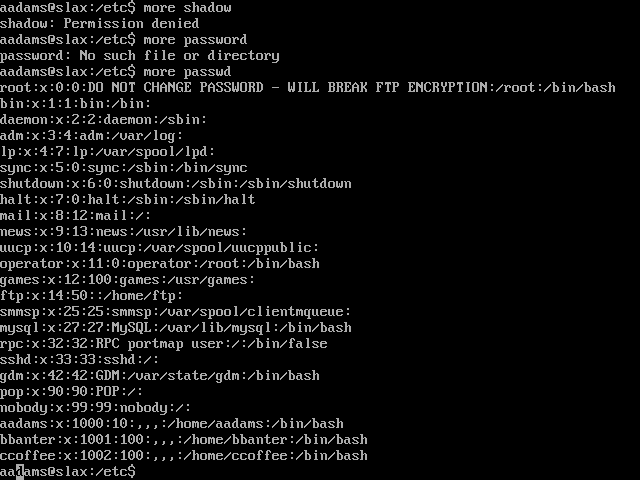Image resolution: width=640 pixels, height=480 pixels.
Task: Click the bbanter user entry line
Action: point(184,440)
